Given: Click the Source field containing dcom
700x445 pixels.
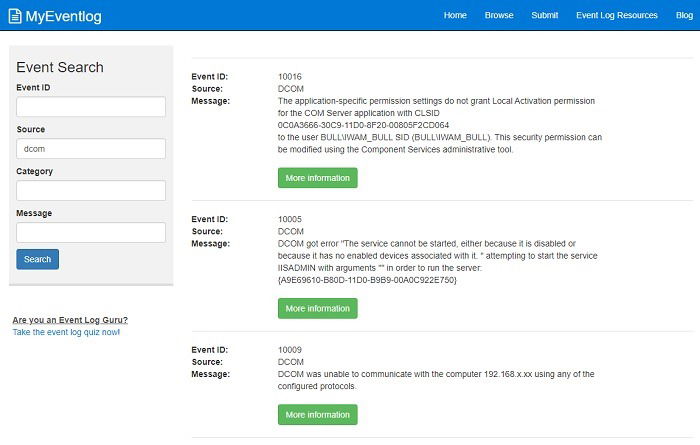Looking at the screenshot, I should pyautogui.click(x=91, y=149).
